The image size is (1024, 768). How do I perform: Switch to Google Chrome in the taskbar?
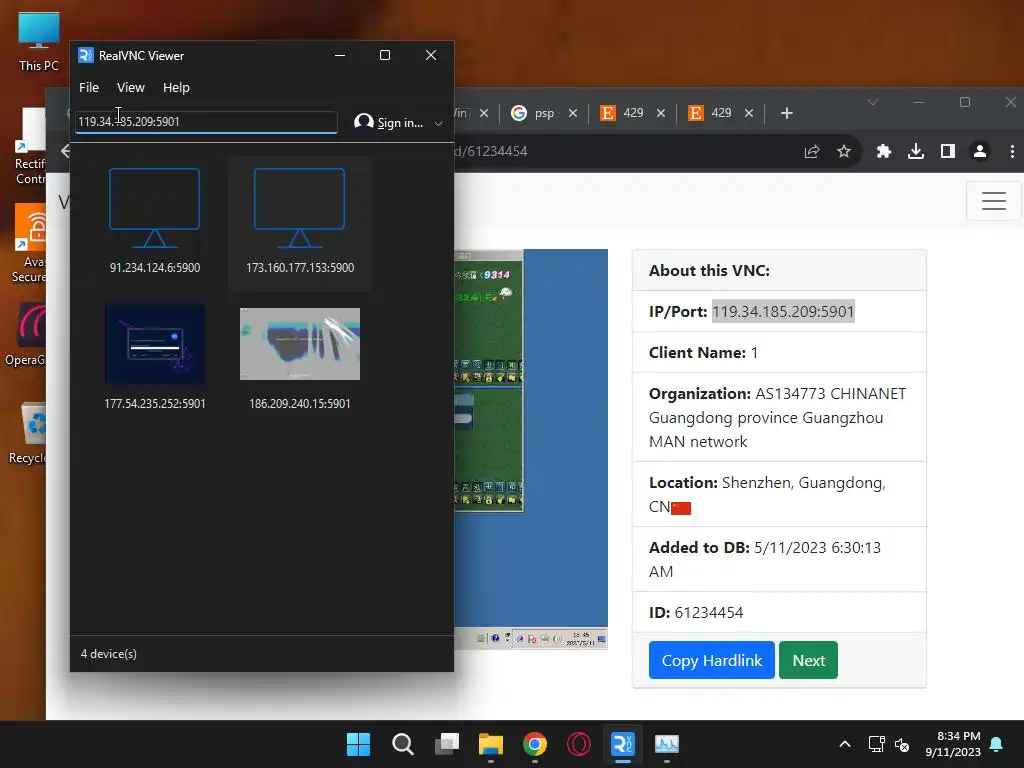pos(535,744)
